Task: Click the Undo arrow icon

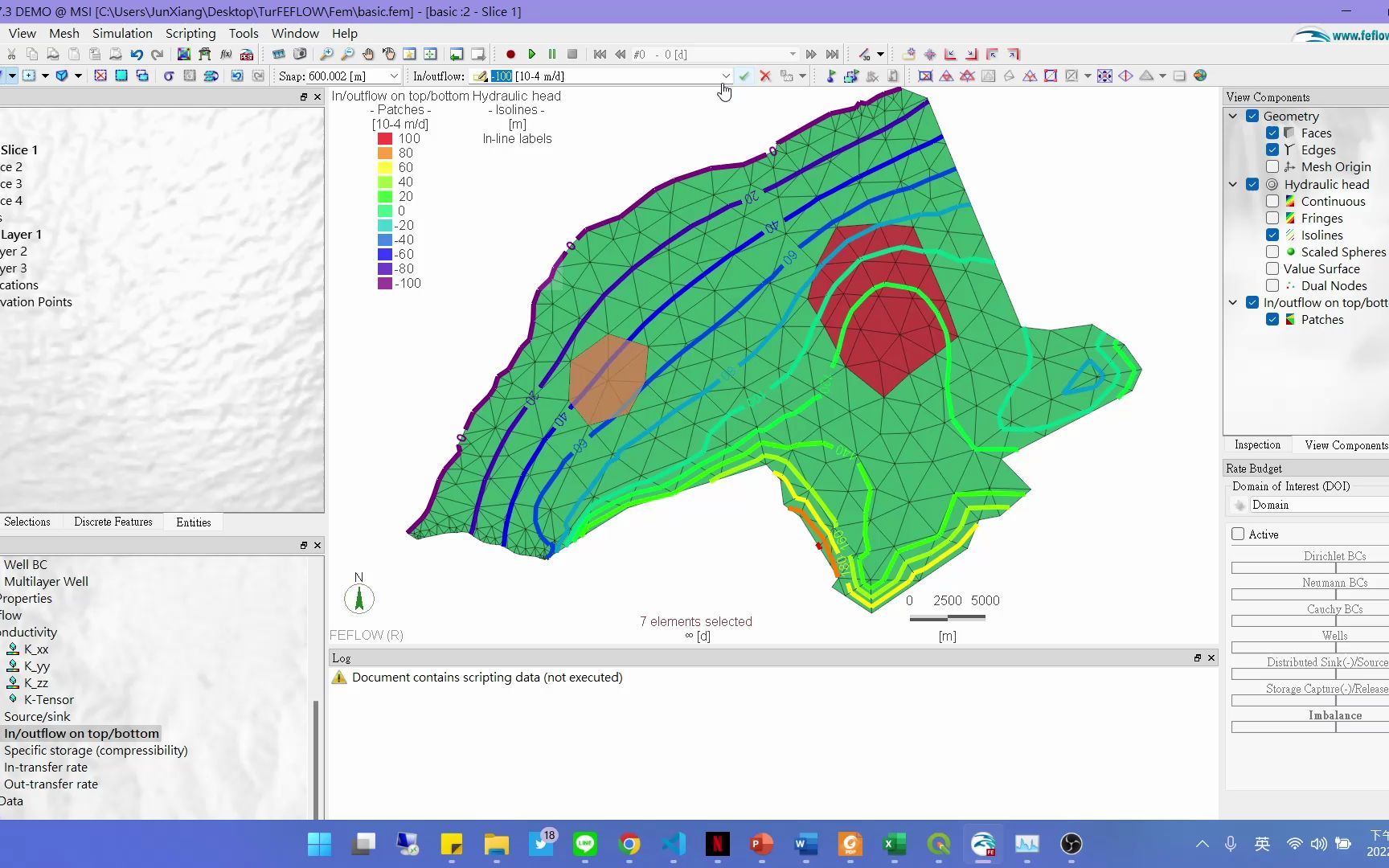Action: coord(137,54)
